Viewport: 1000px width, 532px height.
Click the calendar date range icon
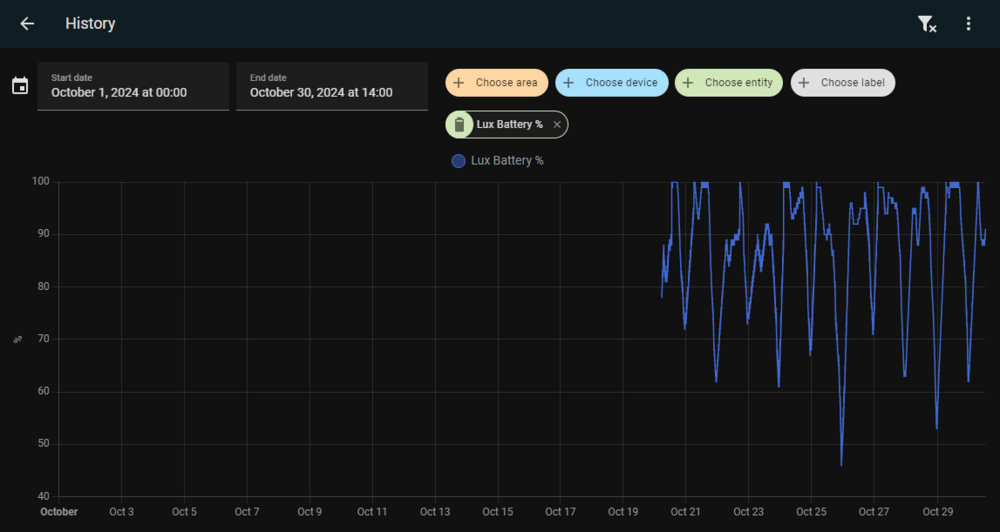[20, 86]
